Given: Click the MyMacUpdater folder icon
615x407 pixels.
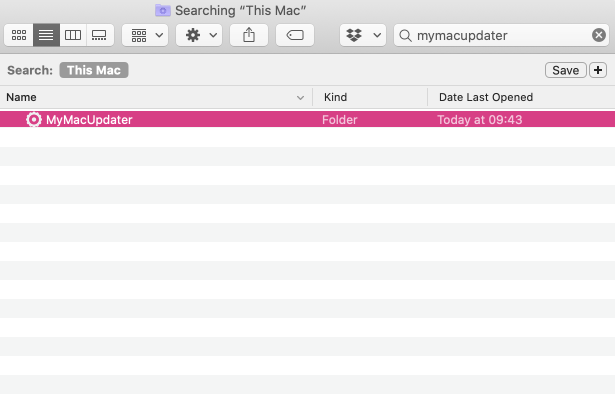Looking at the screenshot, I should (34, 119).
